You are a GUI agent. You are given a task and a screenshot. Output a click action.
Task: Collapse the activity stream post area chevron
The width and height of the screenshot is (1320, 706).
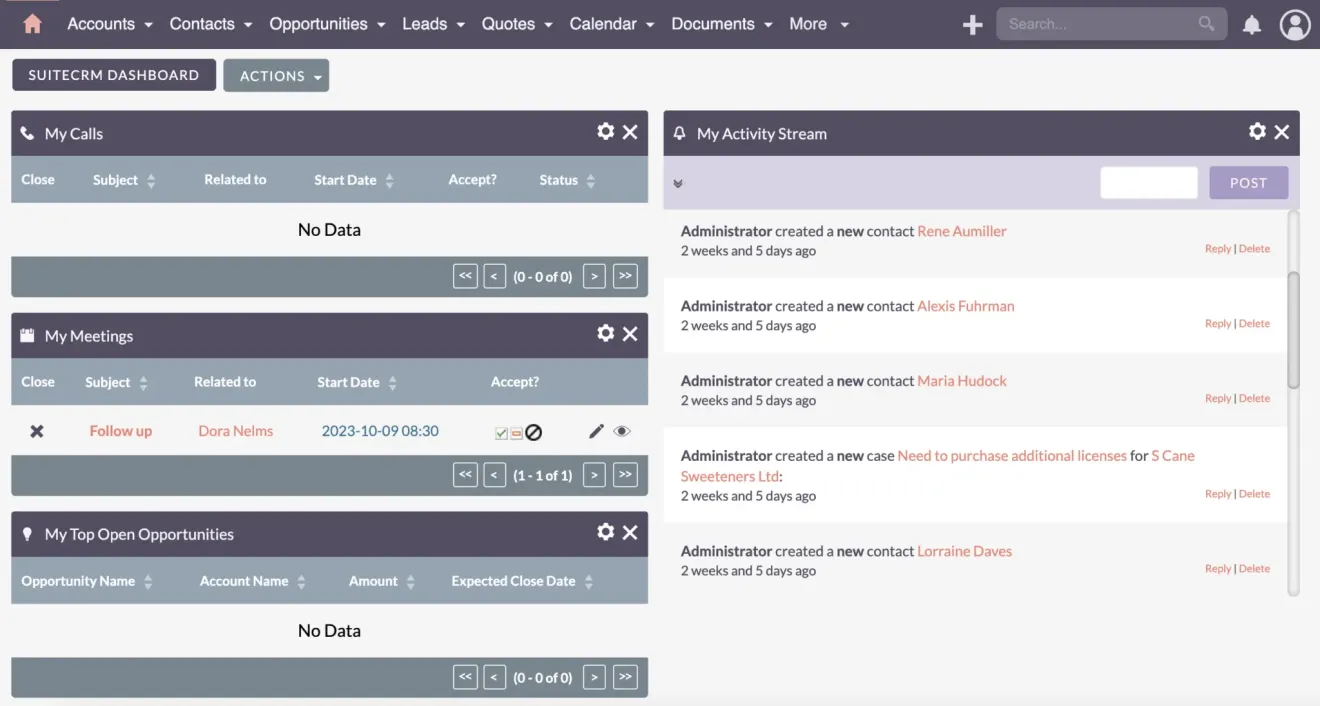pyautogui.click(x=678, y=183)
